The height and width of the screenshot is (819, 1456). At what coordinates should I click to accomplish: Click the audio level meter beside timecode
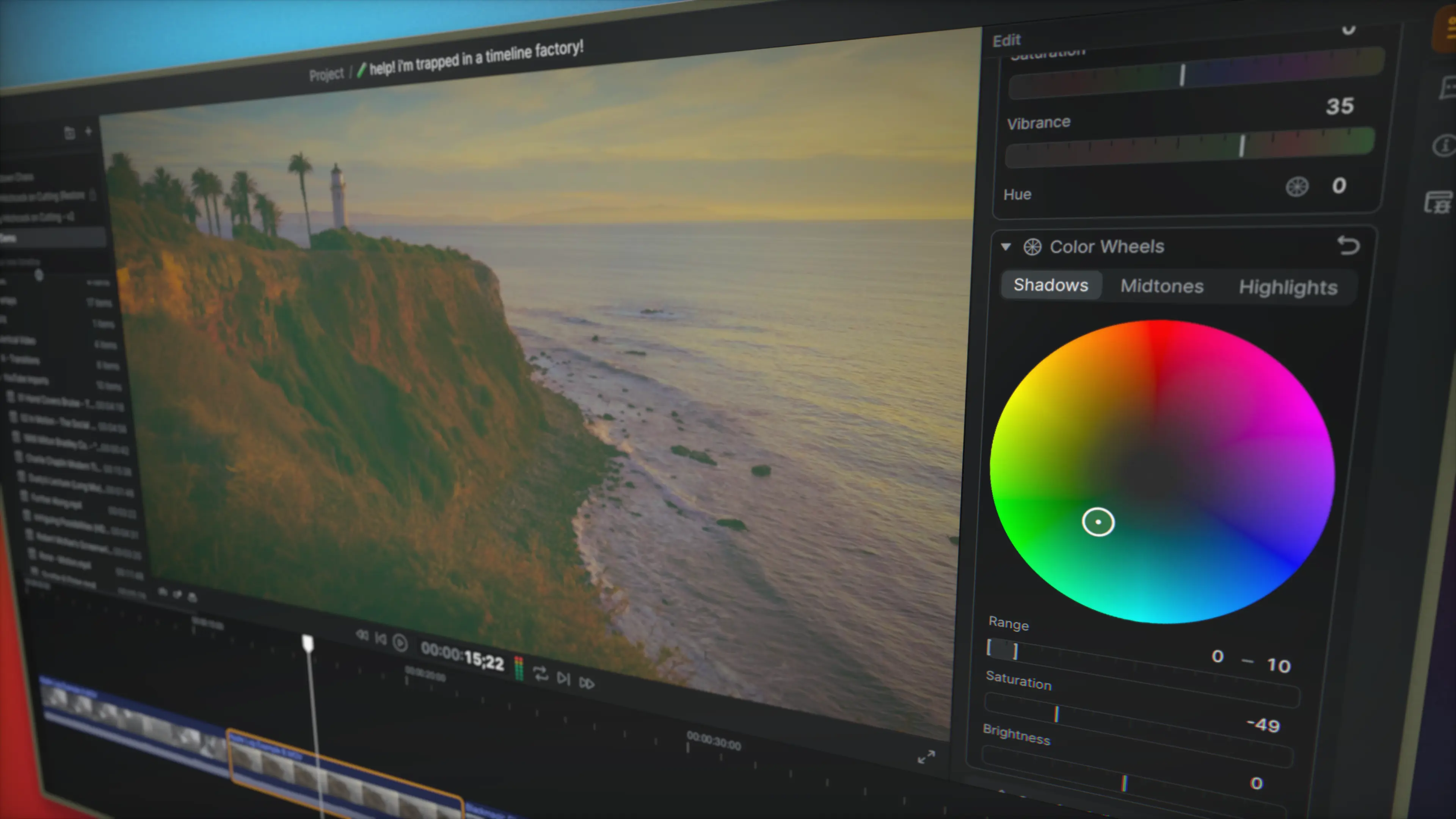(x=518, y=668)
